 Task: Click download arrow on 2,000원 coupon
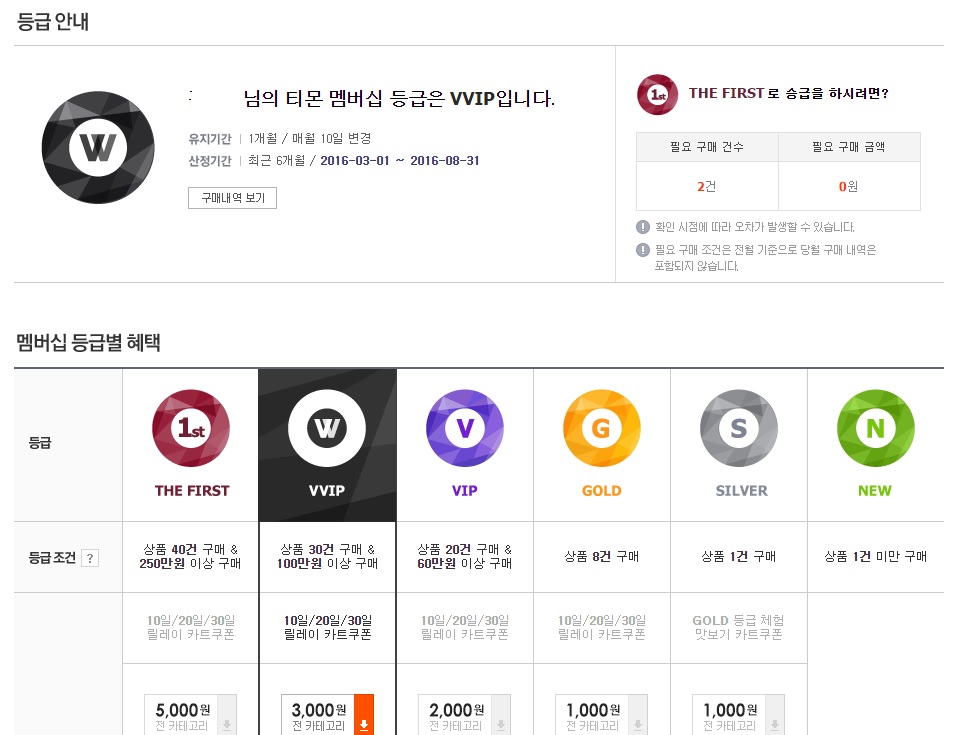pos(500,716)
